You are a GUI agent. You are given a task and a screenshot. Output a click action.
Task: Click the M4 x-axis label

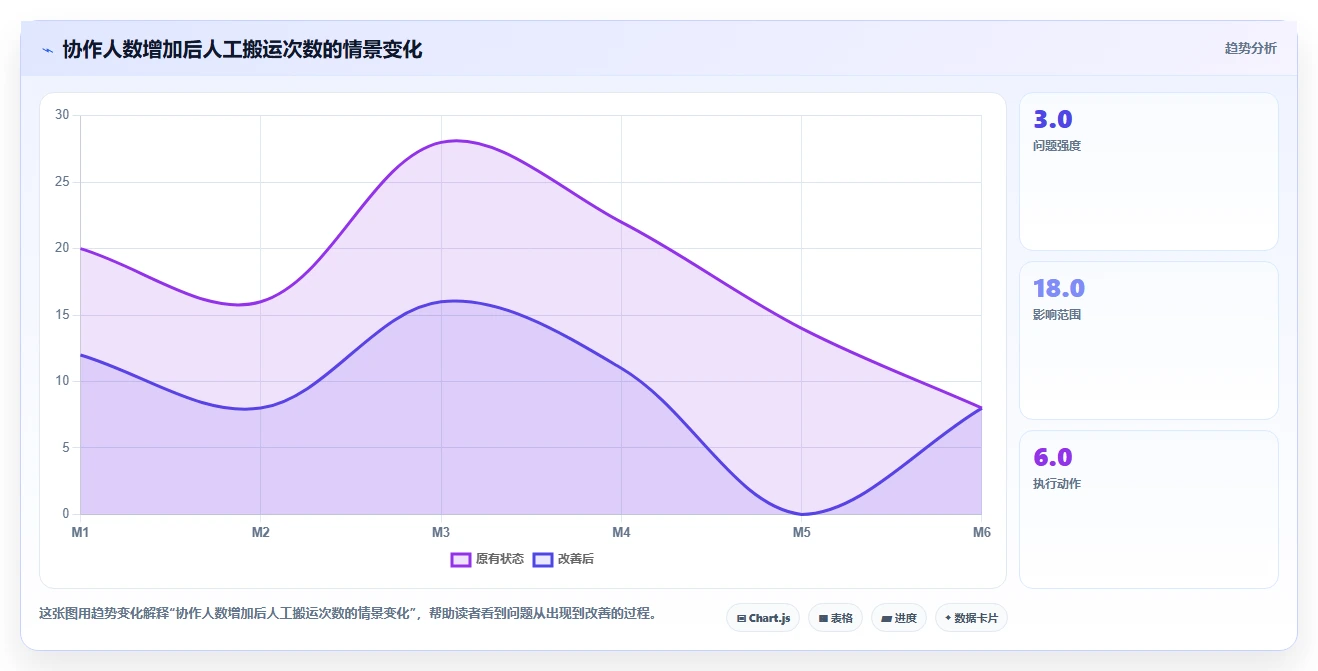coord(621,533)
